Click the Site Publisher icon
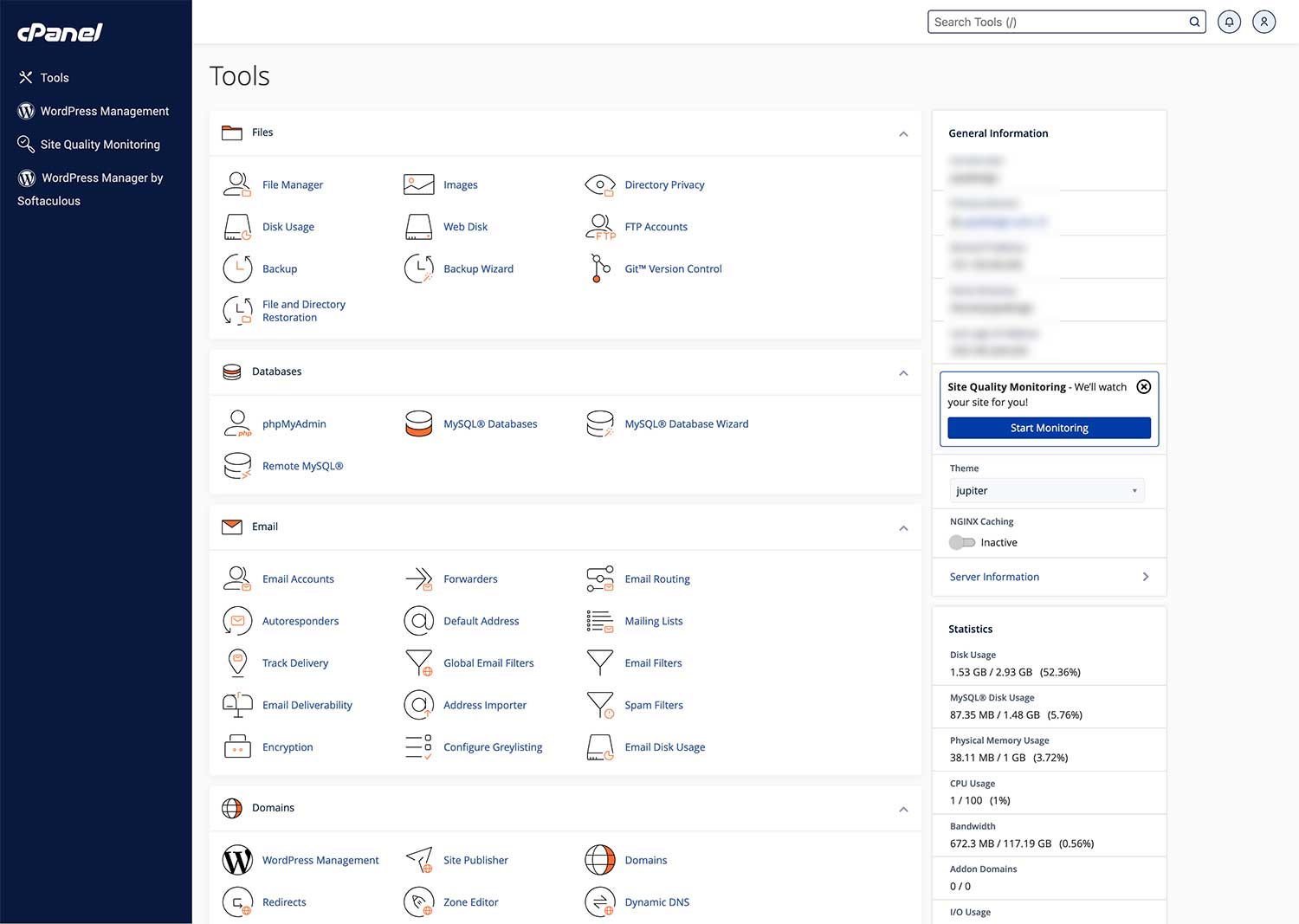Screen dimensions: 1299x924 (418, 860)
